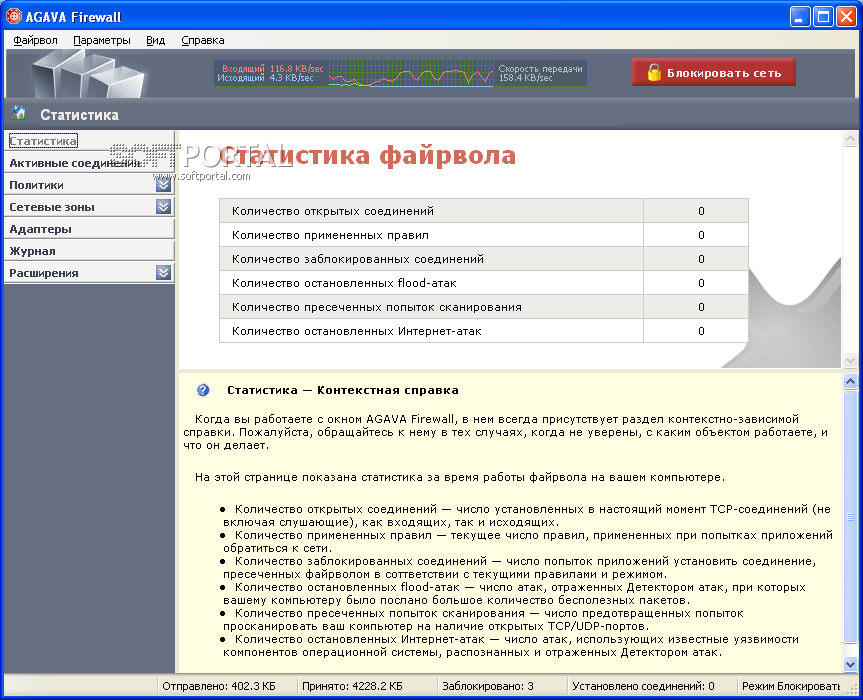Click Принято: 4228.2 КБ in status bar
The height and width of the screenshot is (700, 863).
[x=352, y=686]
